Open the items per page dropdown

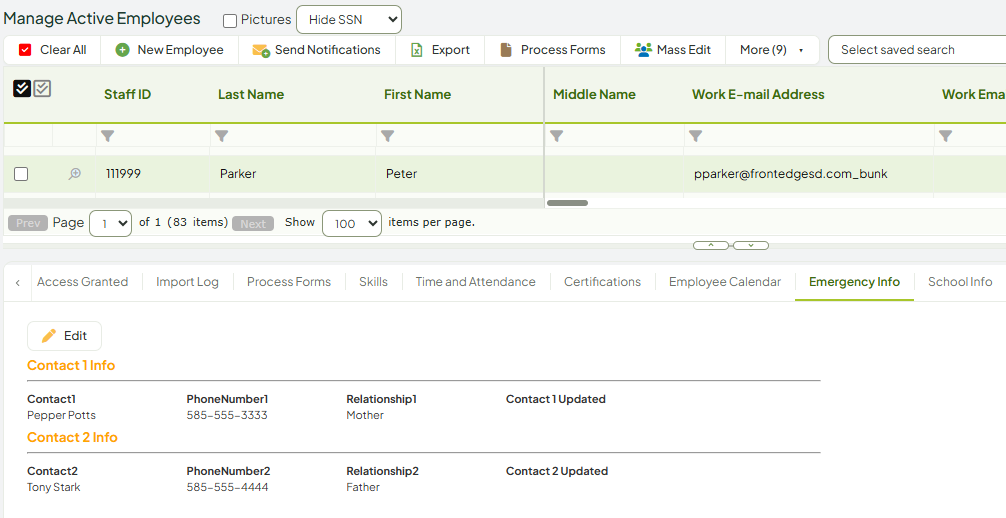tap(352, 223)
